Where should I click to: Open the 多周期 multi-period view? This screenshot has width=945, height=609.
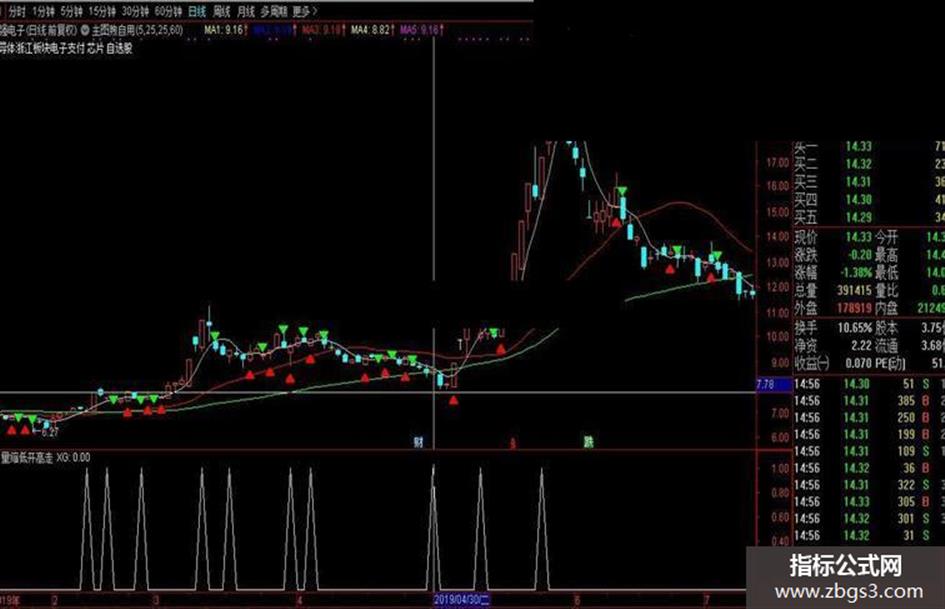[x=274, y=11]
